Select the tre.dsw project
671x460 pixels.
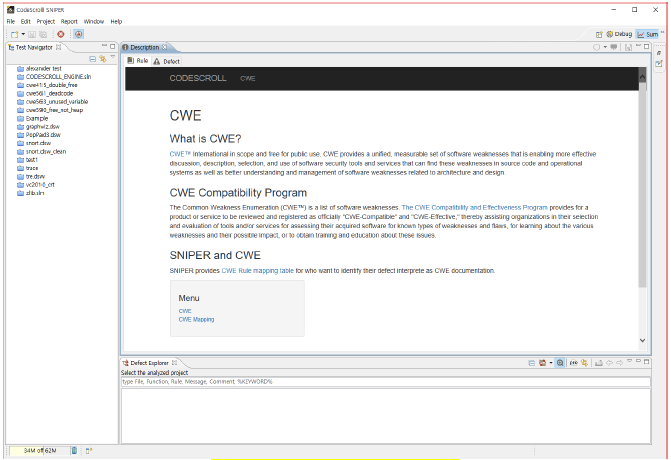[x=31, y=176]
